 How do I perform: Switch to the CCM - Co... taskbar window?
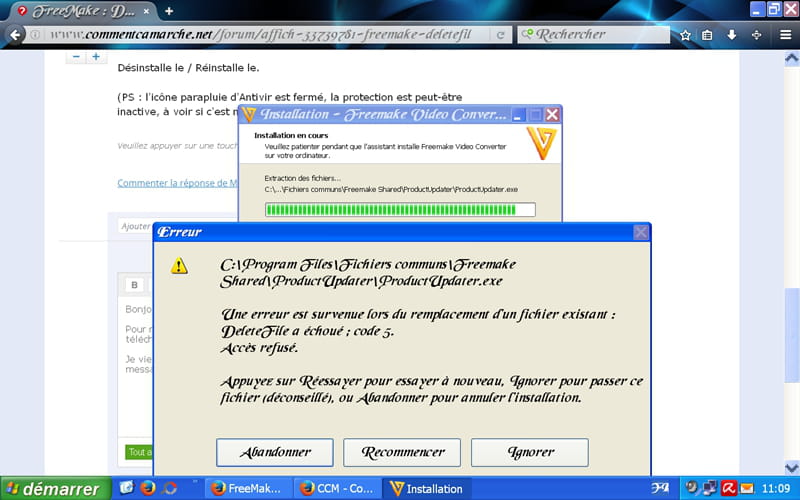(x=337, y=489)
